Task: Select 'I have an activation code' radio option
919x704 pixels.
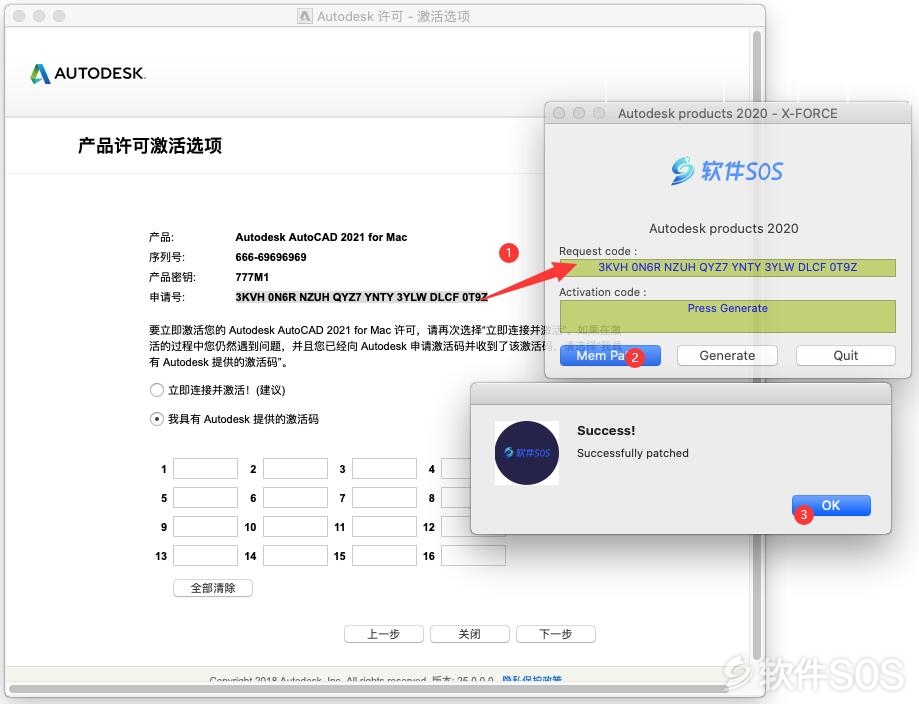Action: point(156,419)
